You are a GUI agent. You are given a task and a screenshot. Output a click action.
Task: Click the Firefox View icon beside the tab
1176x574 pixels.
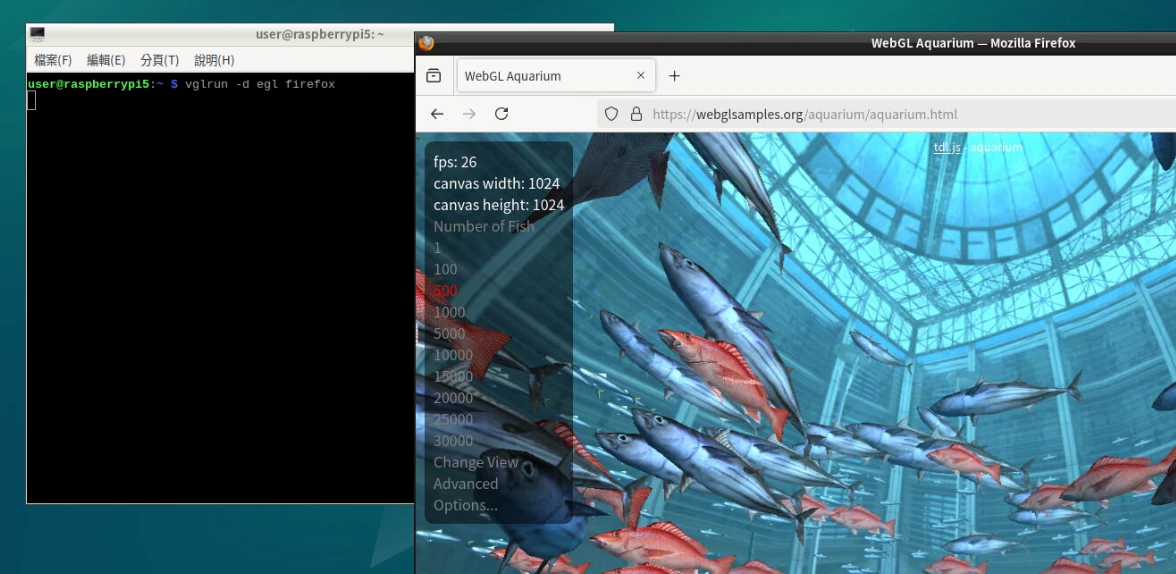point(434,76)
